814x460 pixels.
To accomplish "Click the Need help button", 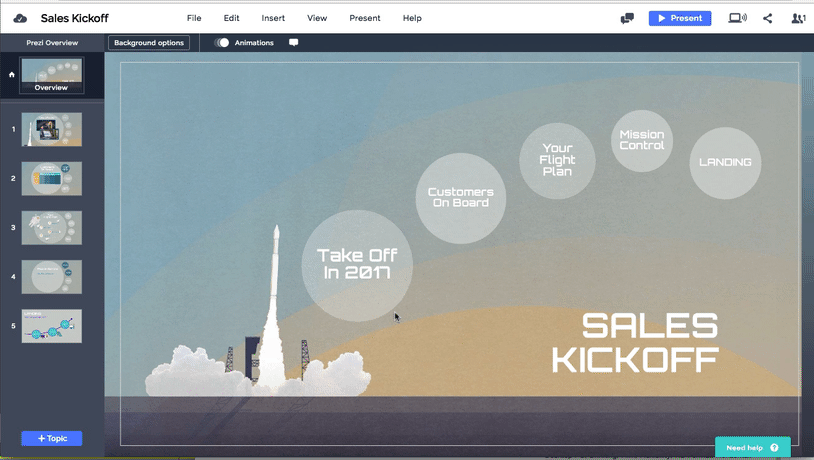I will point(752,447).
